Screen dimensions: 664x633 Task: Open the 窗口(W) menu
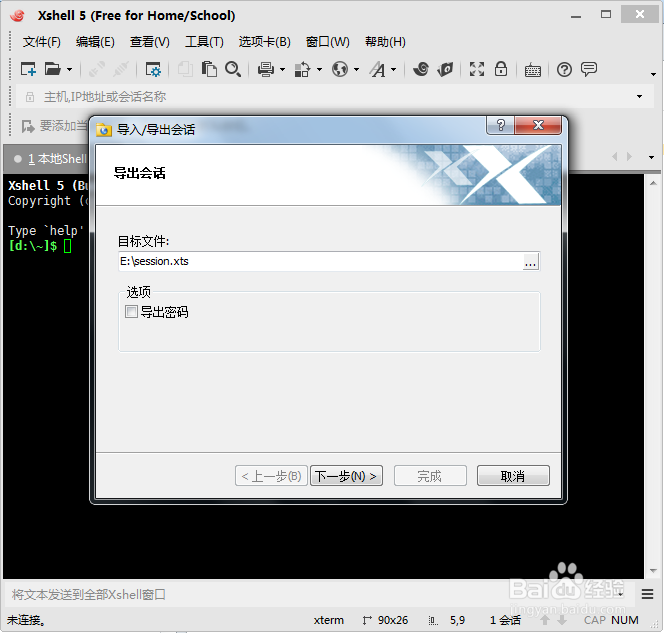tap(328, 42)
